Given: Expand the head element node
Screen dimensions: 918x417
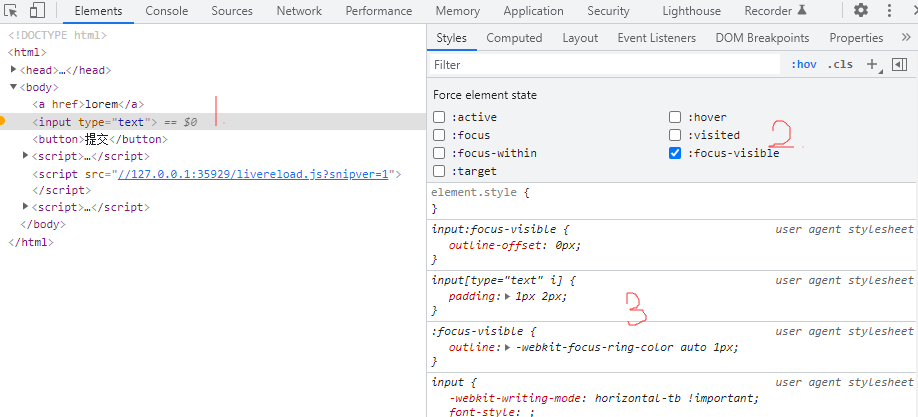Looking at the screenshot, I should 14,70.
